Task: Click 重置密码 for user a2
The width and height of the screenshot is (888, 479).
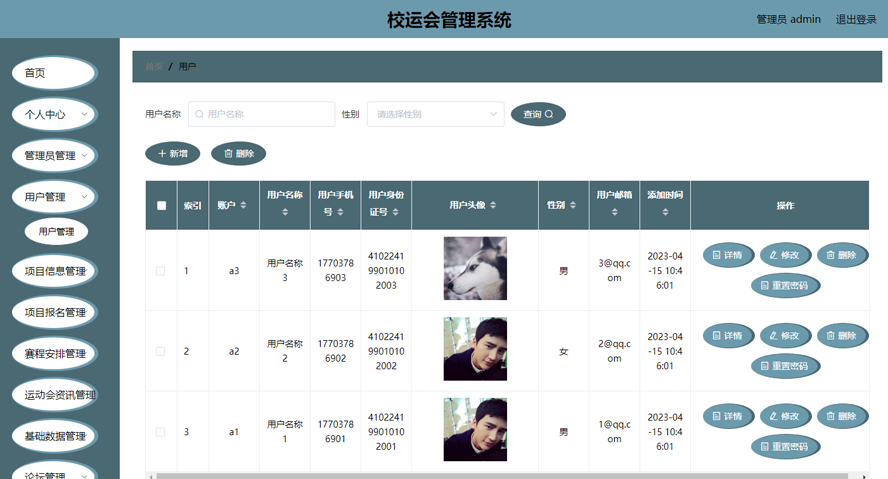Action: pyautogui.click(x=785, y=366)
